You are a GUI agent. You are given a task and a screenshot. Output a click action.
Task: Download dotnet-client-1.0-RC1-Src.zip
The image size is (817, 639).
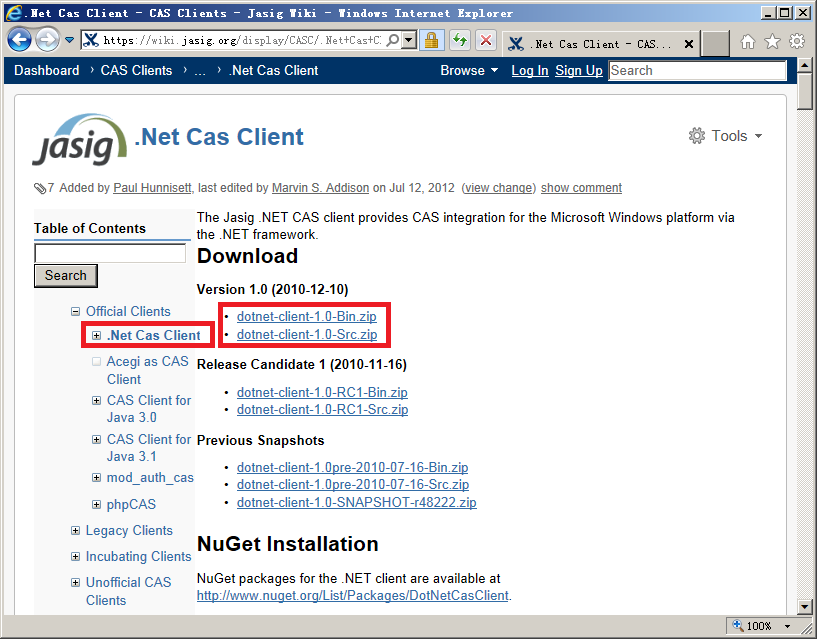[323, 410]
